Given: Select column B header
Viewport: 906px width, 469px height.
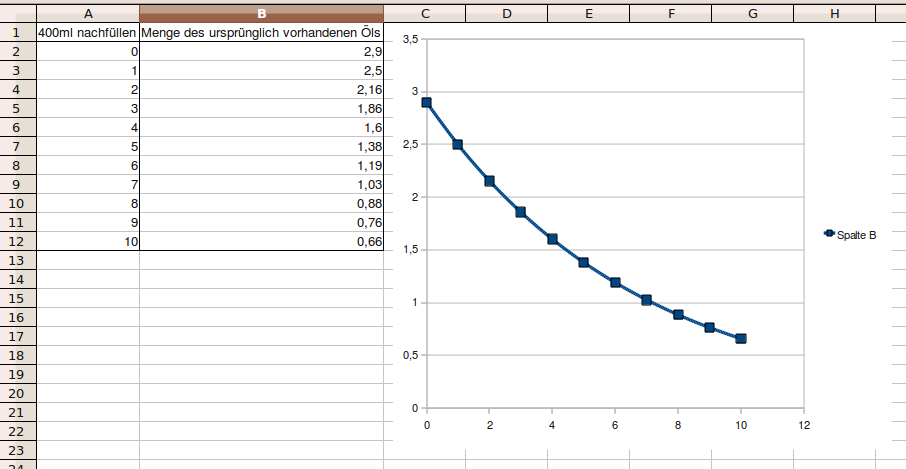Looking at the screenshot, I should coord(262,13).
